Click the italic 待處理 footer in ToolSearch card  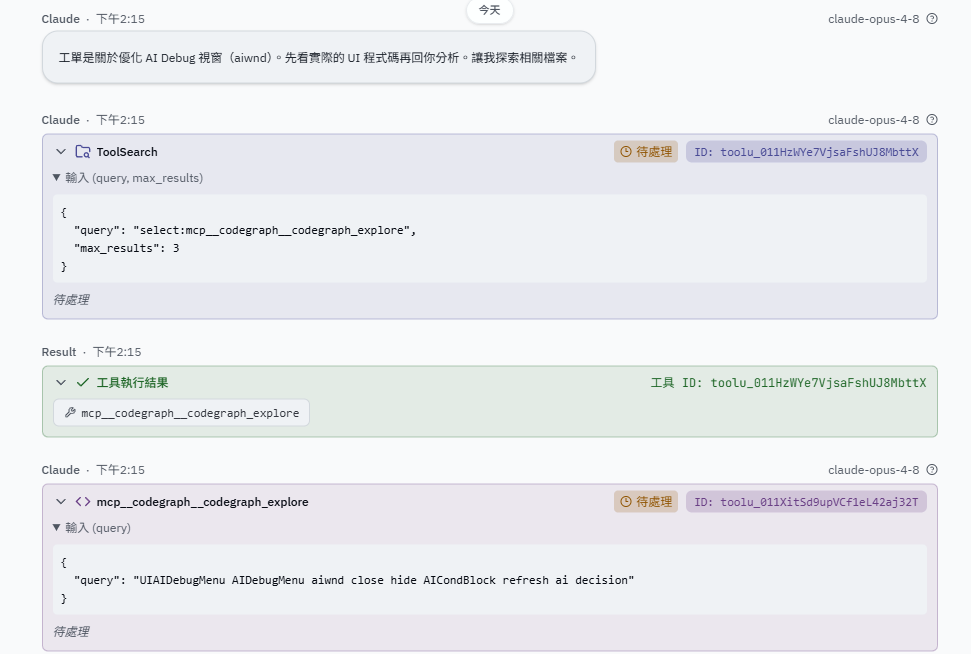71,300
